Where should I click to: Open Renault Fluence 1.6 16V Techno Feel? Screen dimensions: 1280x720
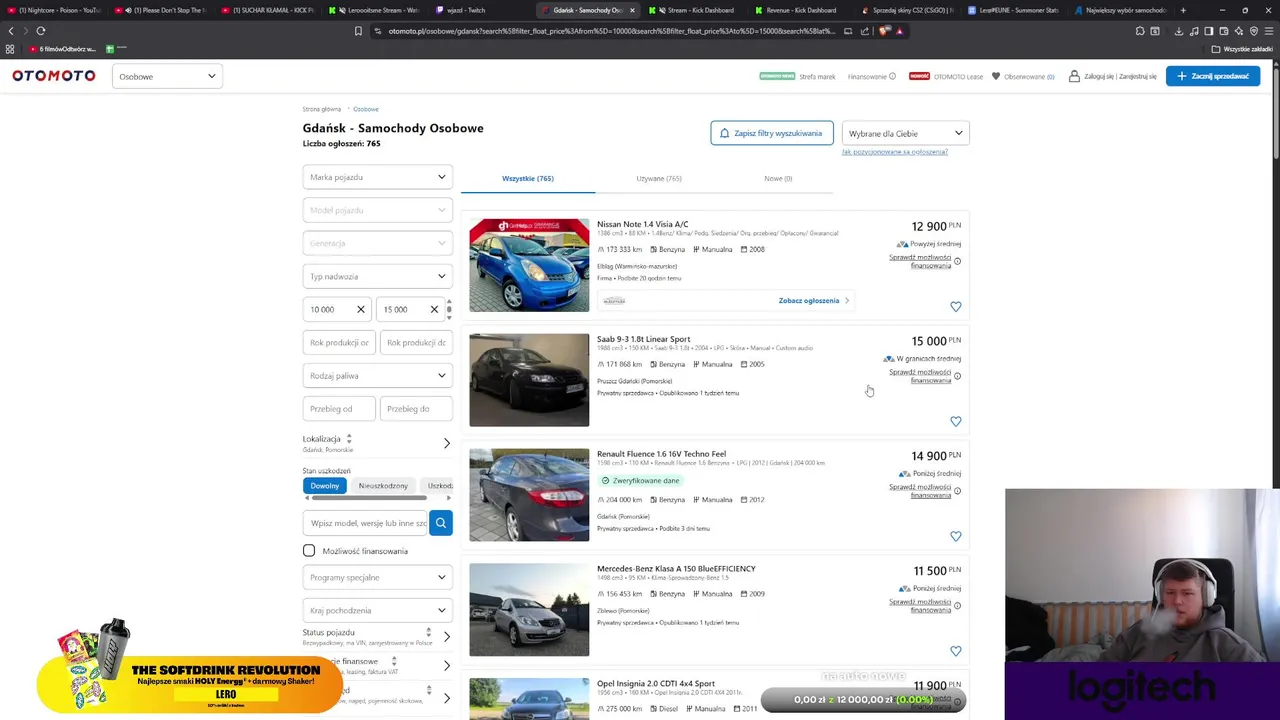[x=662, y=454]
